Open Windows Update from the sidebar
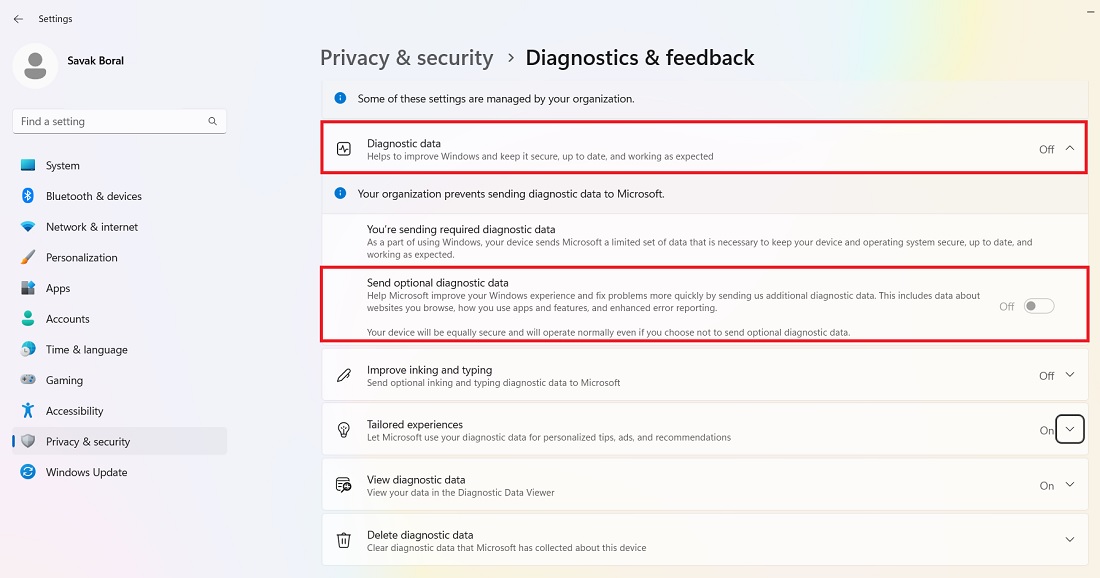The width and height of the screenshot is (1100, 578). [x=87, y=472]
